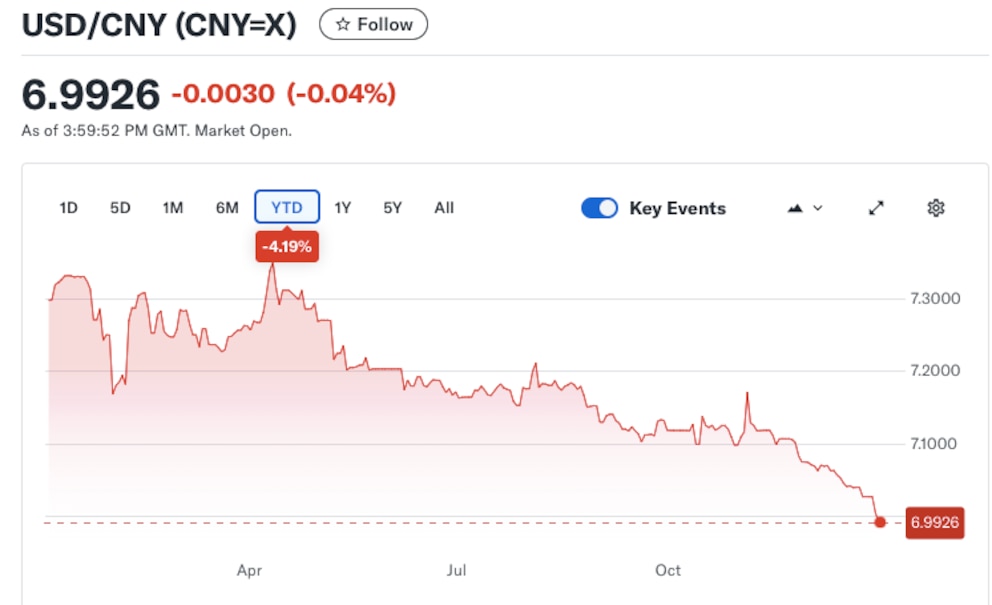Expand chart to fullscreen view
Screen dimensions: 992x605
[x=876, y=208]
